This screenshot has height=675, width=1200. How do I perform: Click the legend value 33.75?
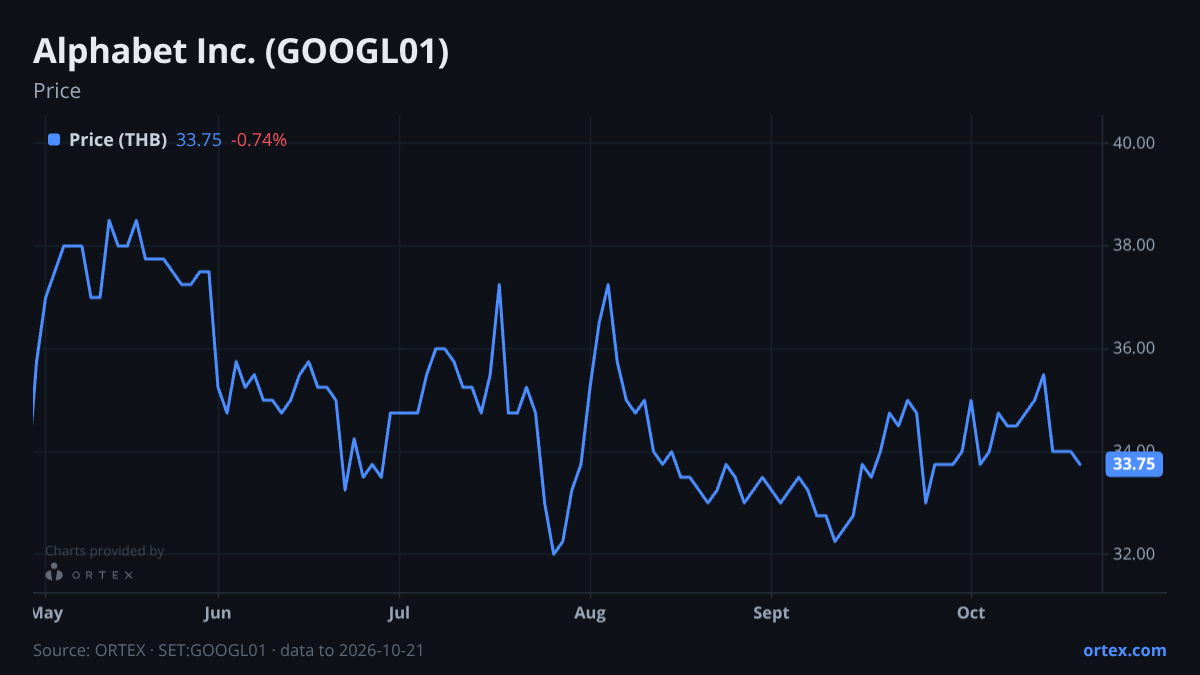[x=198, y=140]
